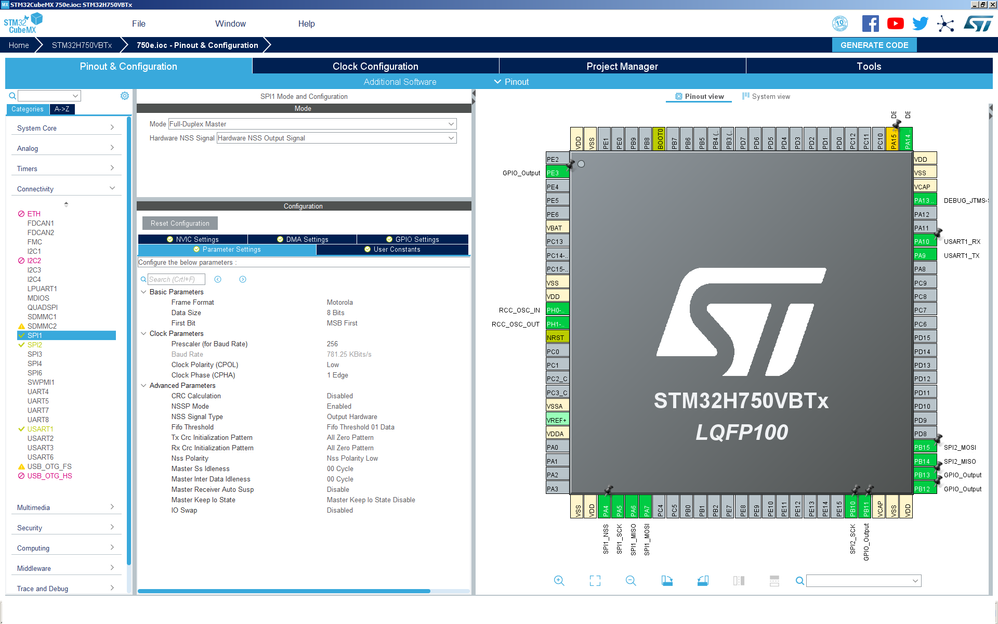Expand the Analog category
The image size is (998, 624).
pos(65,148)
